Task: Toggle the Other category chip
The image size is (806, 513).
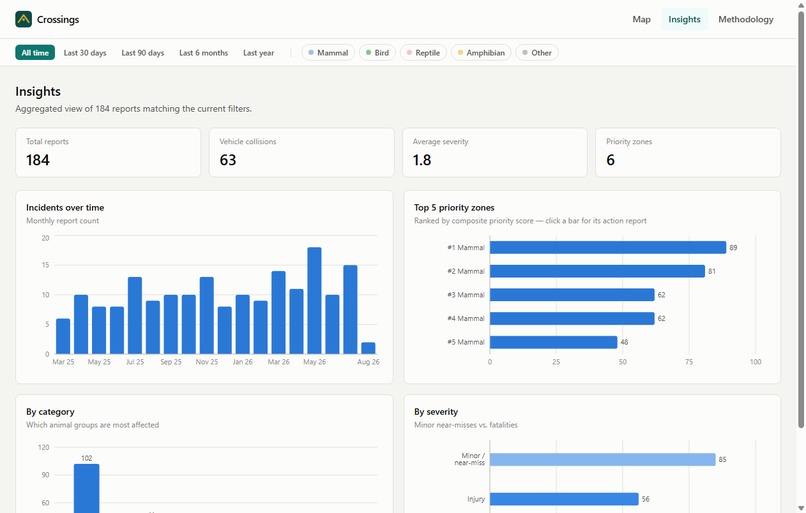Action: (537, 52)
